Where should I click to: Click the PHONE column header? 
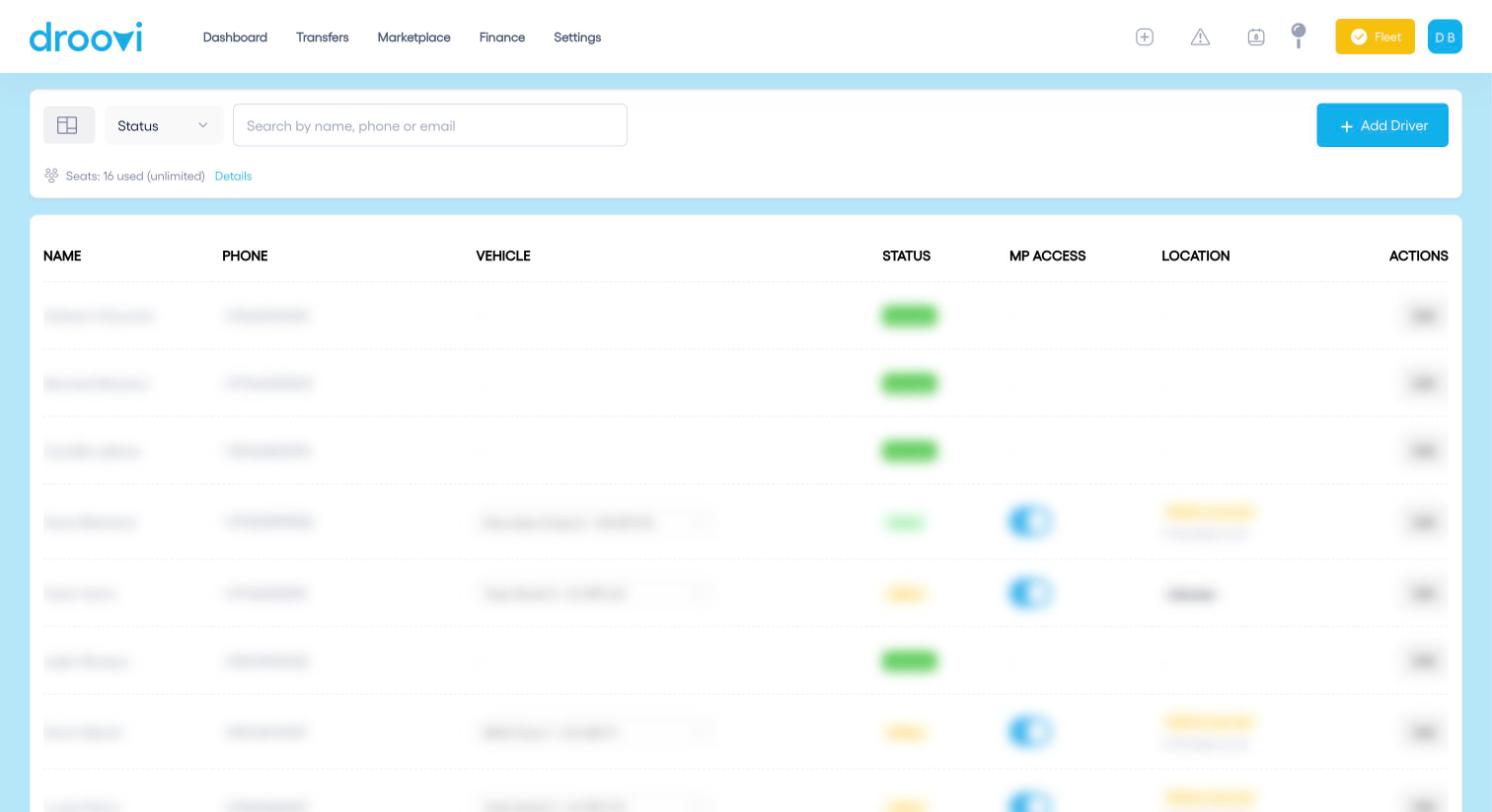click(x=245, y=256)
